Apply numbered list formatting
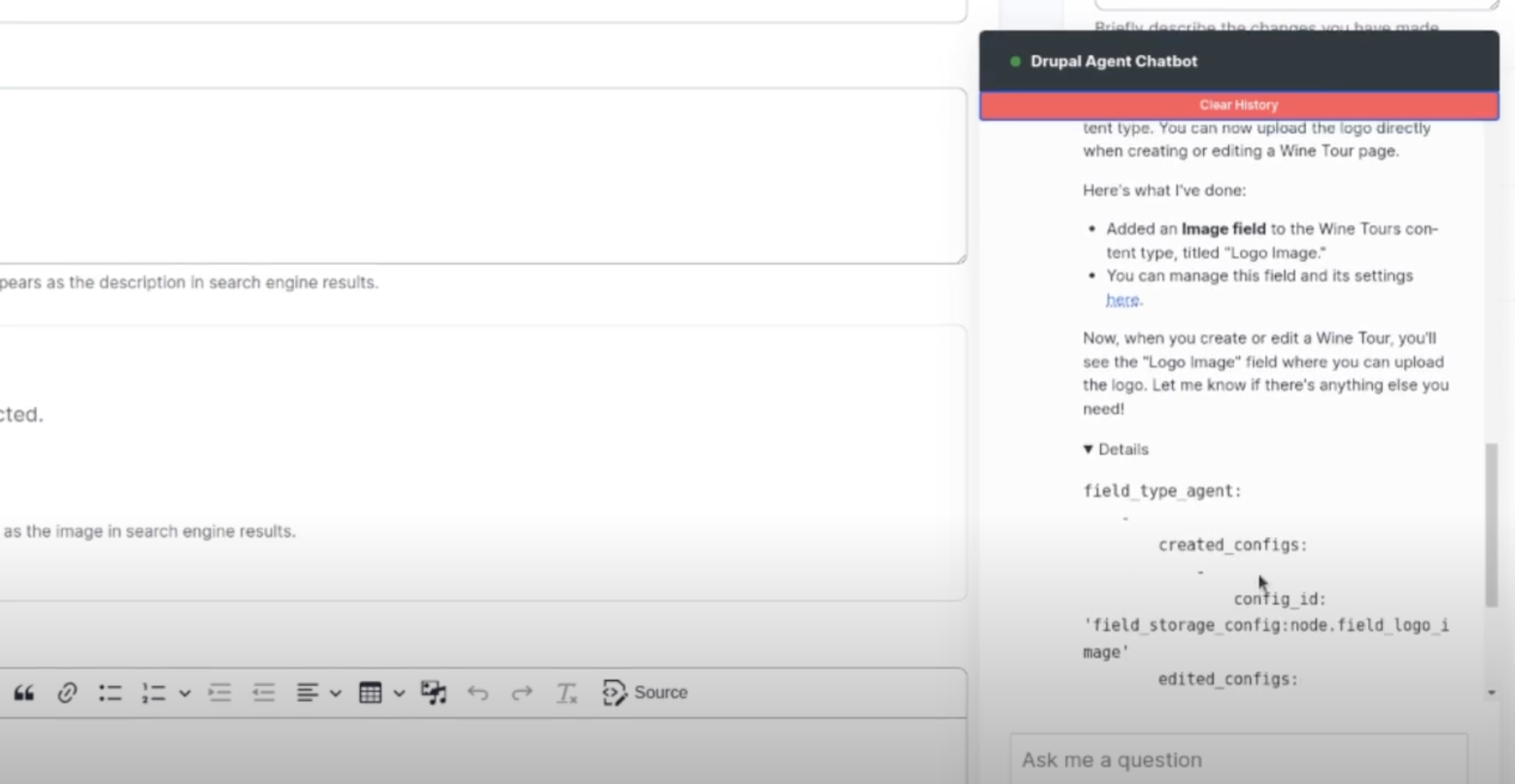The height and width of the screenshot is (784, 1515). 153,692
